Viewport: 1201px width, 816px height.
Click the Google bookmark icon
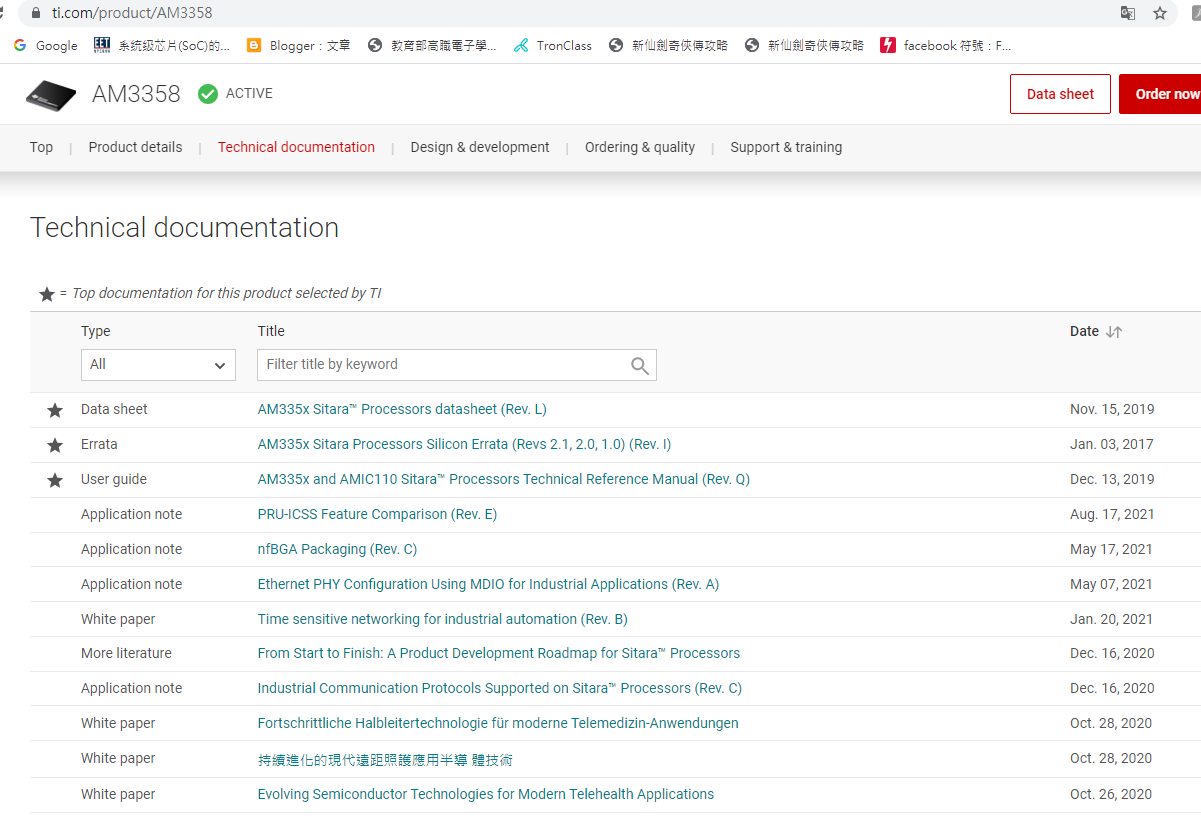pyautogui.click(x=20, y=45)
